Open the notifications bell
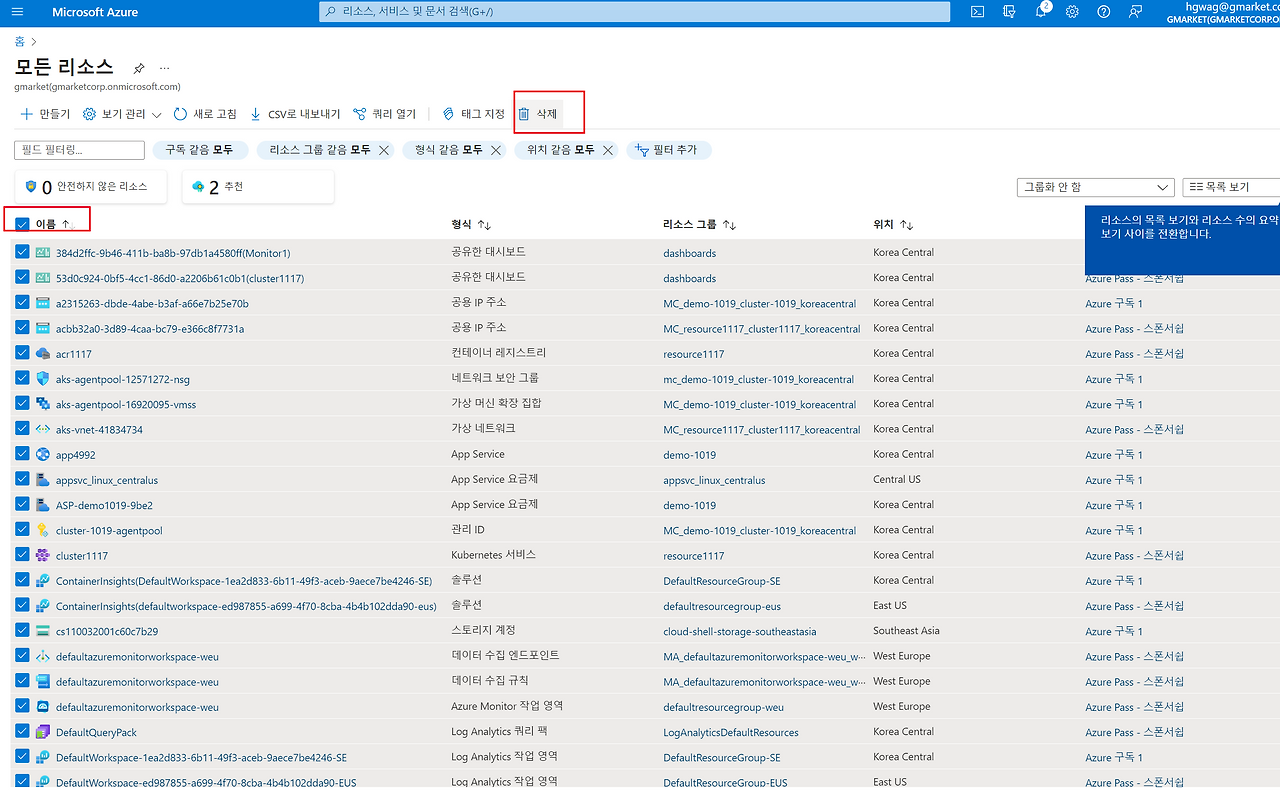The width and height of the screenshot is (1280, 796). tap(1043, 12)
